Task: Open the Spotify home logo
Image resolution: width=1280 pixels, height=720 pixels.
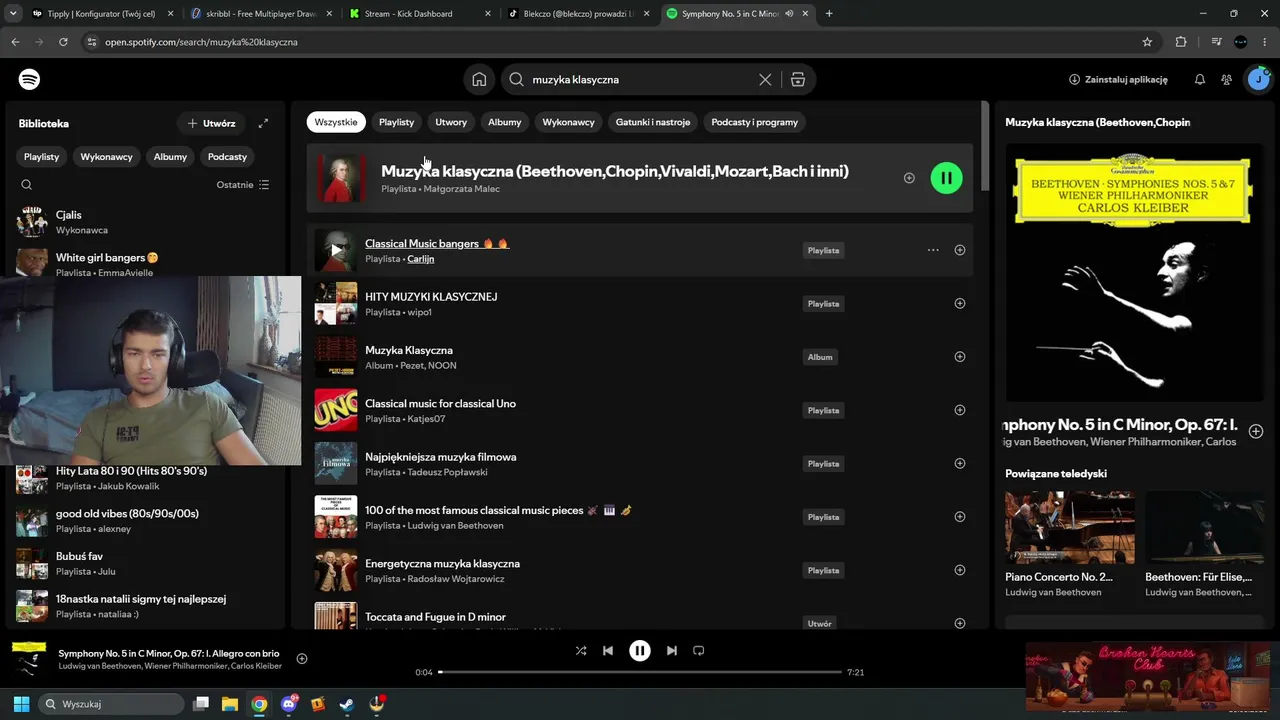Action: (29, 79)
